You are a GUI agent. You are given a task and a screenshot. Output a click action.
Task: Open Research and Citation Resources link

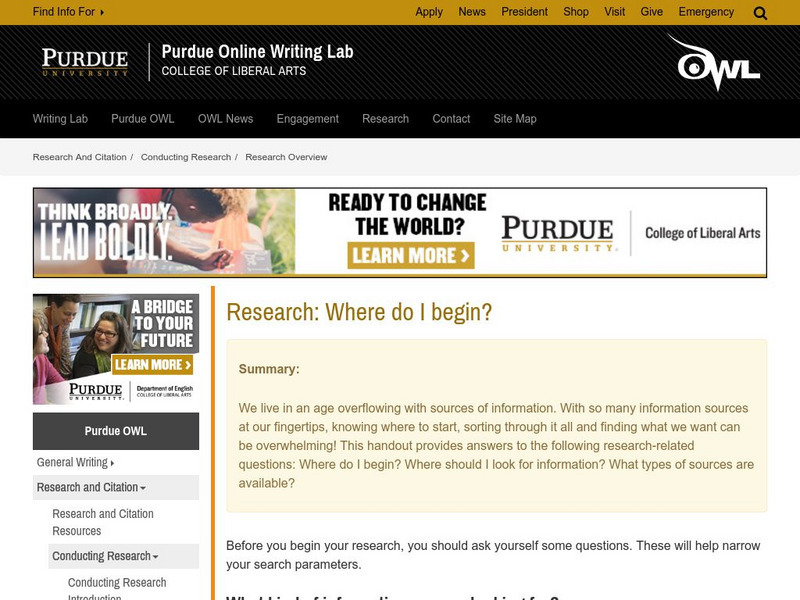pos(103,522)
